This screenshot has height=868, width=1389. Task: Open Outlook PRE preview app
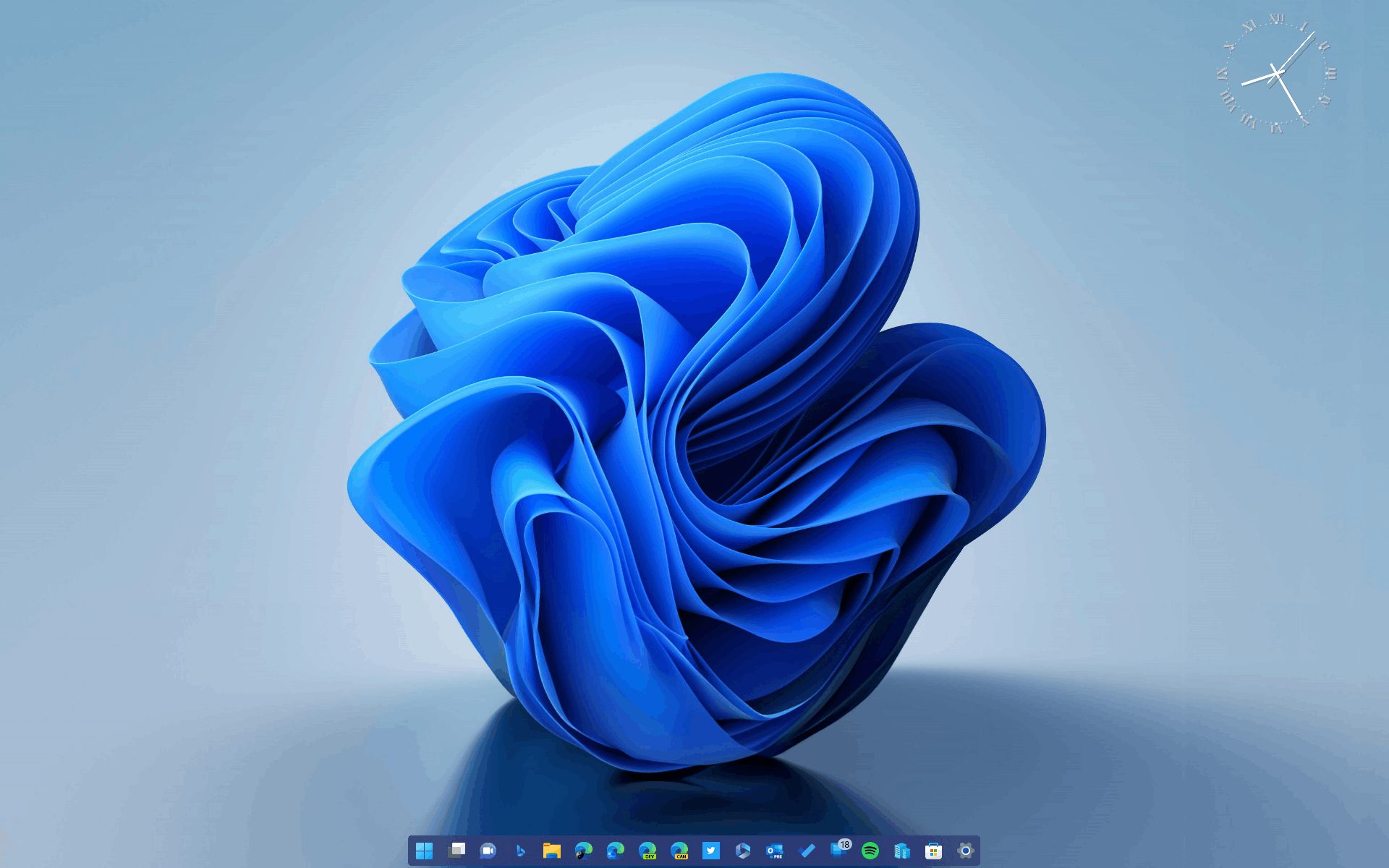(775, 851)
